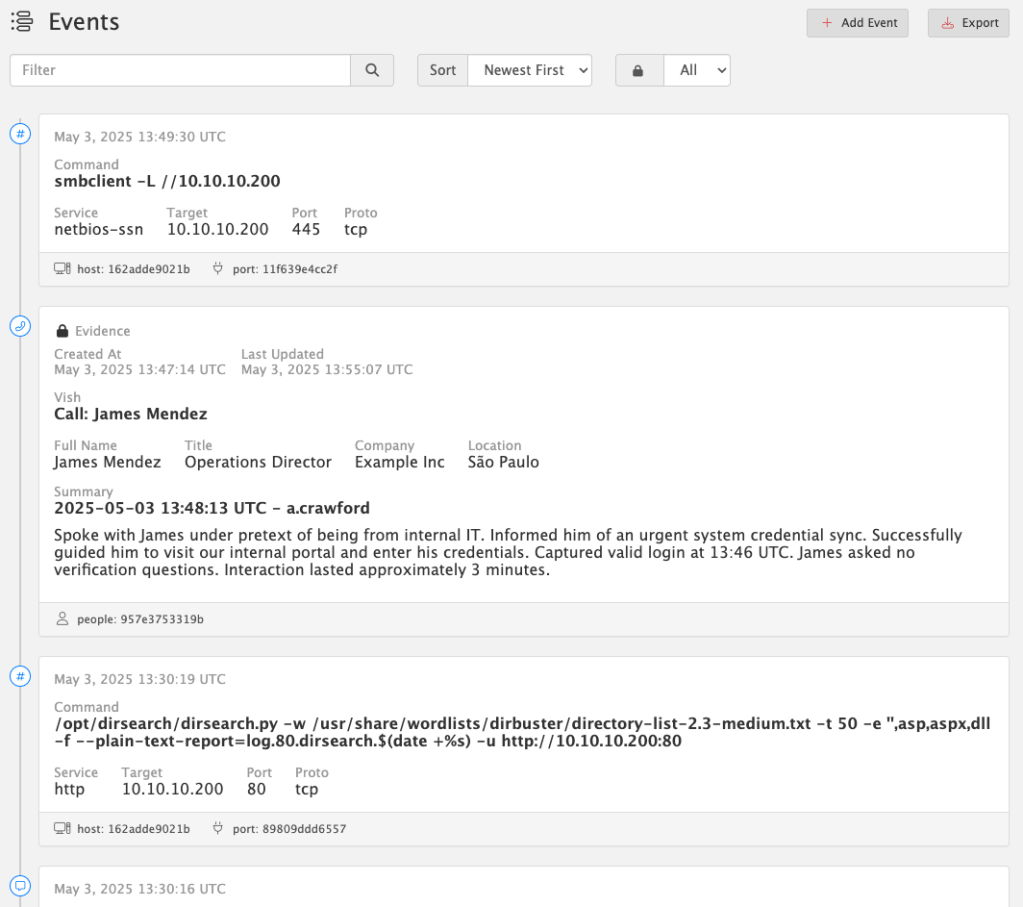Click the plug icon beside port 11f639e4cc2f
The image size is (1023, 907).
218,269
